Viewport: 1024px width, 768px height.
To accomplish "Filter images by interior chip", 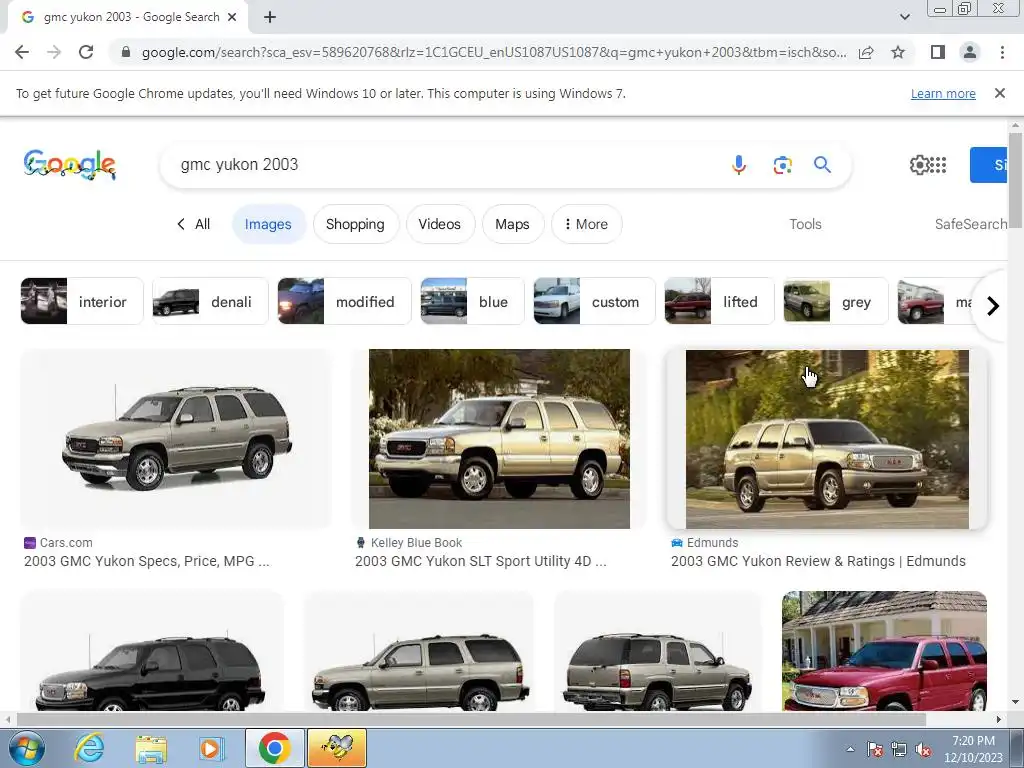I will (82, 301).
